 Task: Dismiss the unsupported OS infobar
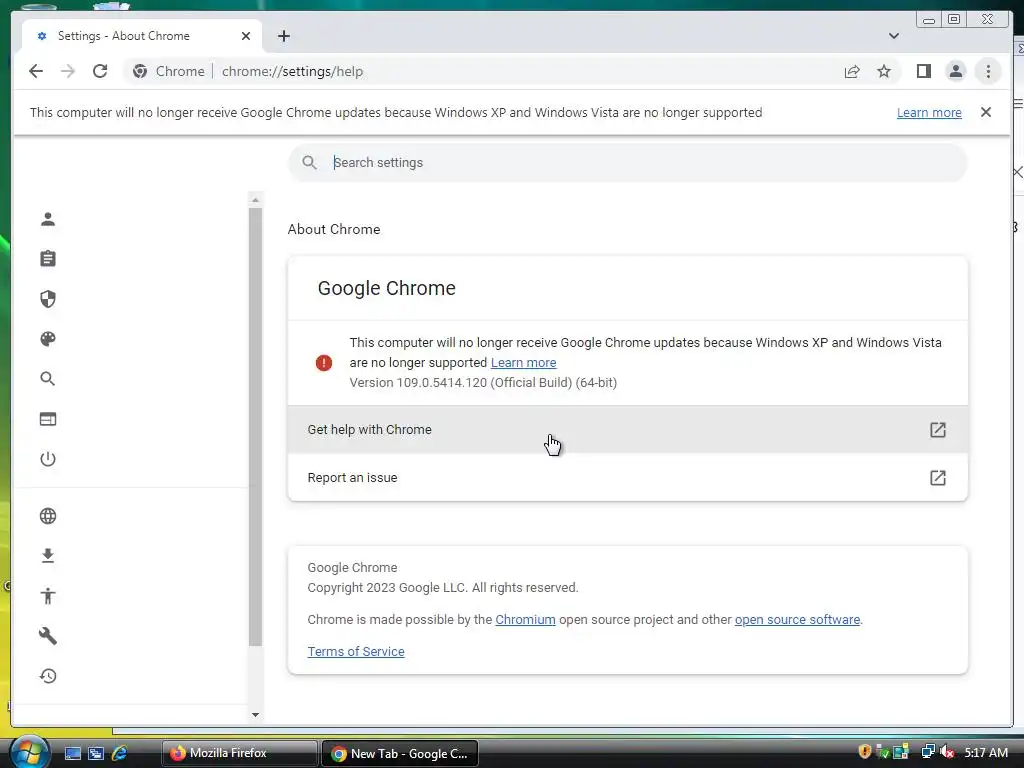click(x=985, y=112)
